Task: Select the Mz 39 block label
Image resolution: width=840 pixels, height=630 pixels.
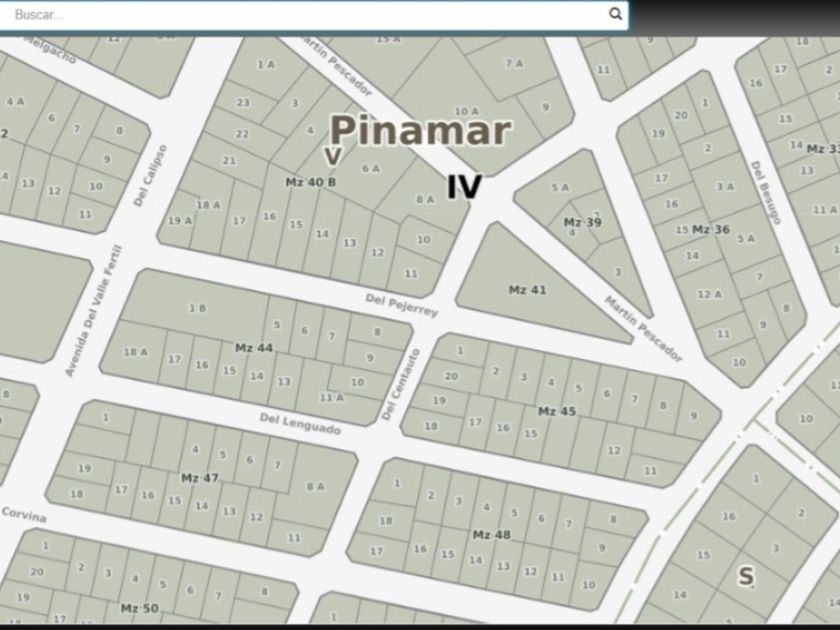Action: 583,222
